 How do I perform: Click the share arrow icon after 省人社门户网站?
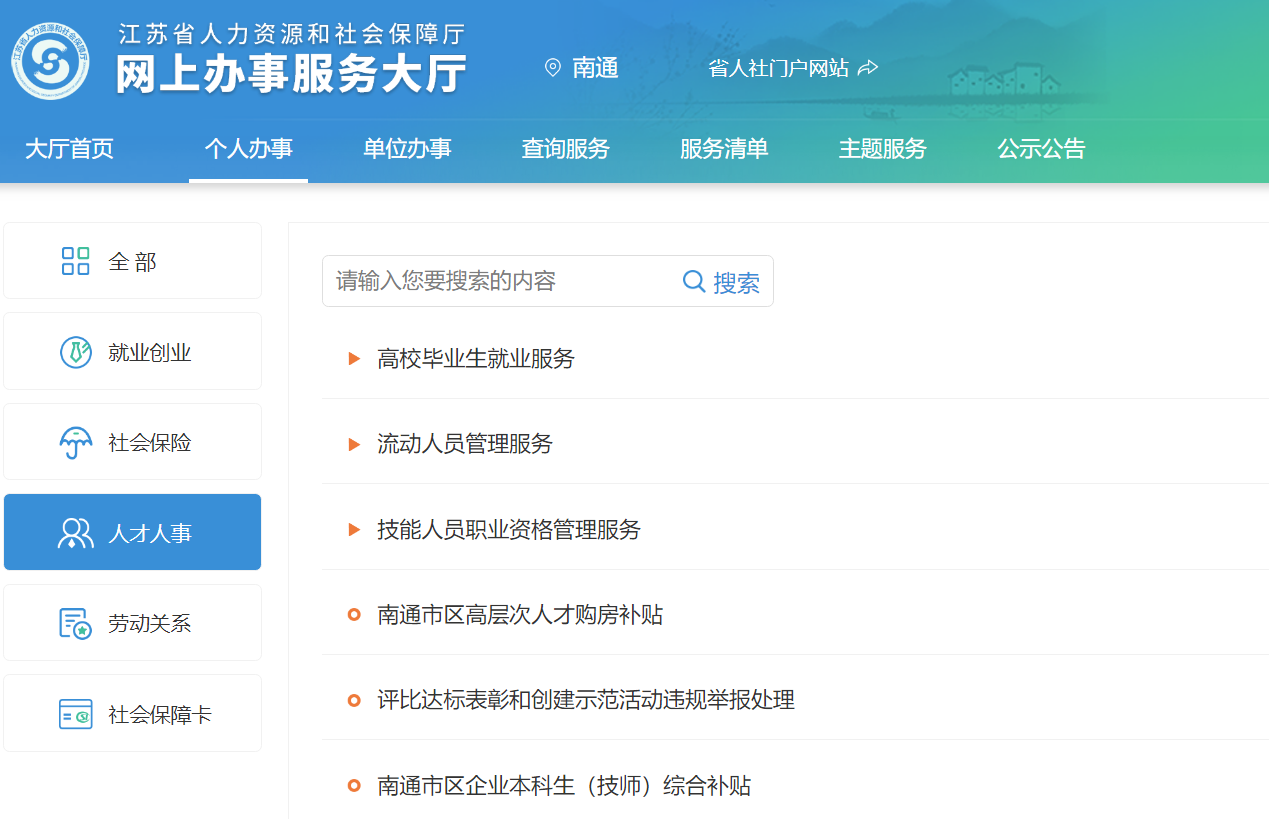[x=868, y=68]
